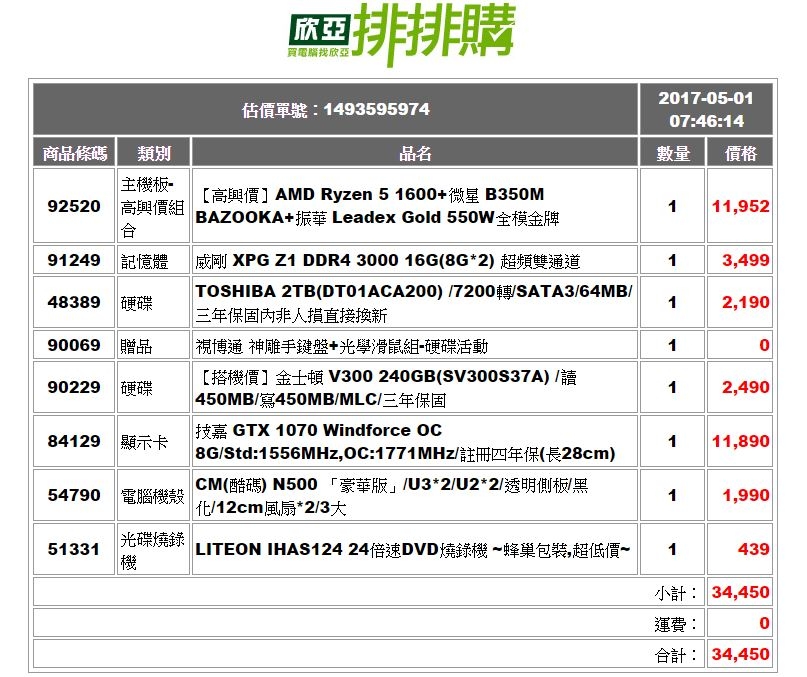Click quantity 1 in the 電腦機殼 row
This screenshot has width=807, height=677.
672,496
